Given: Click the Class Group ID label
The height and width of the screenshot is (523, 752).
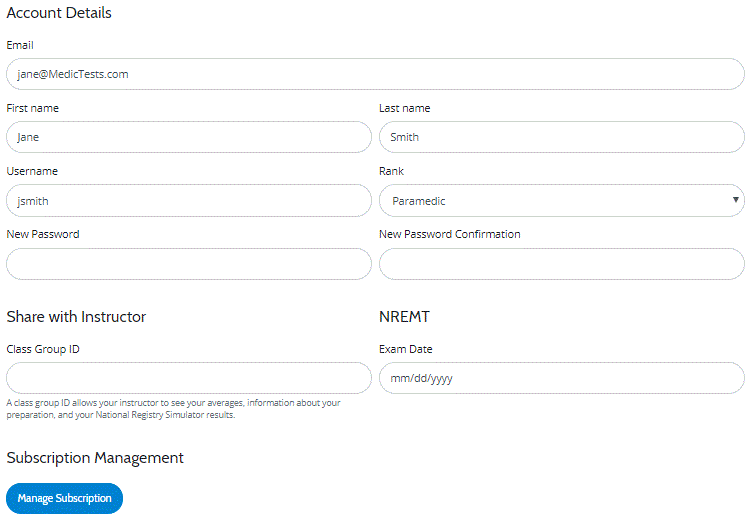Looking at the screenshot, I should (x=43, y=349).
